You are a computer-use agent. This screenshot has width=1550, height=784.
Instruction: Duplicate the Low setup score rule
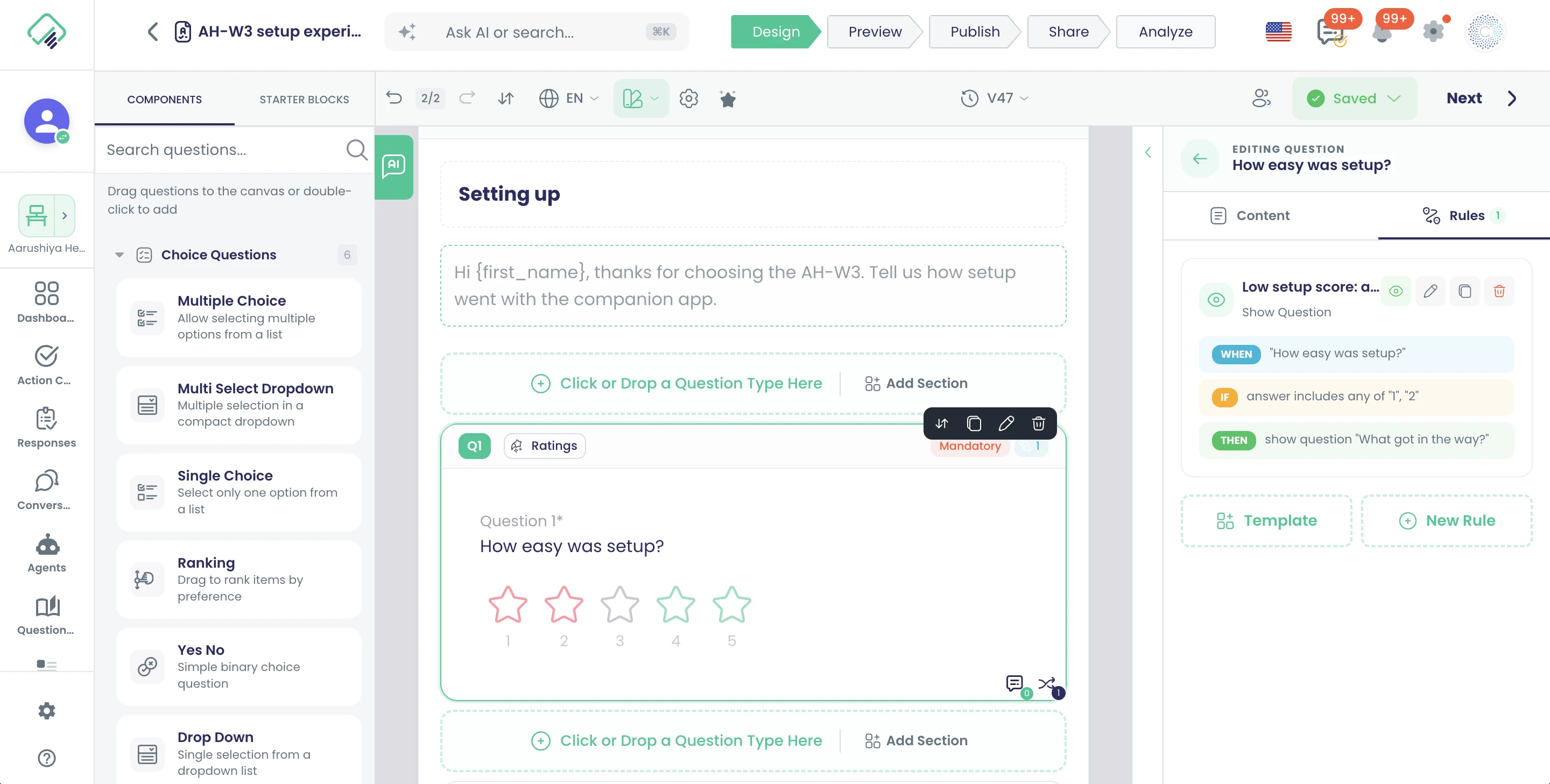(1464, 291)
